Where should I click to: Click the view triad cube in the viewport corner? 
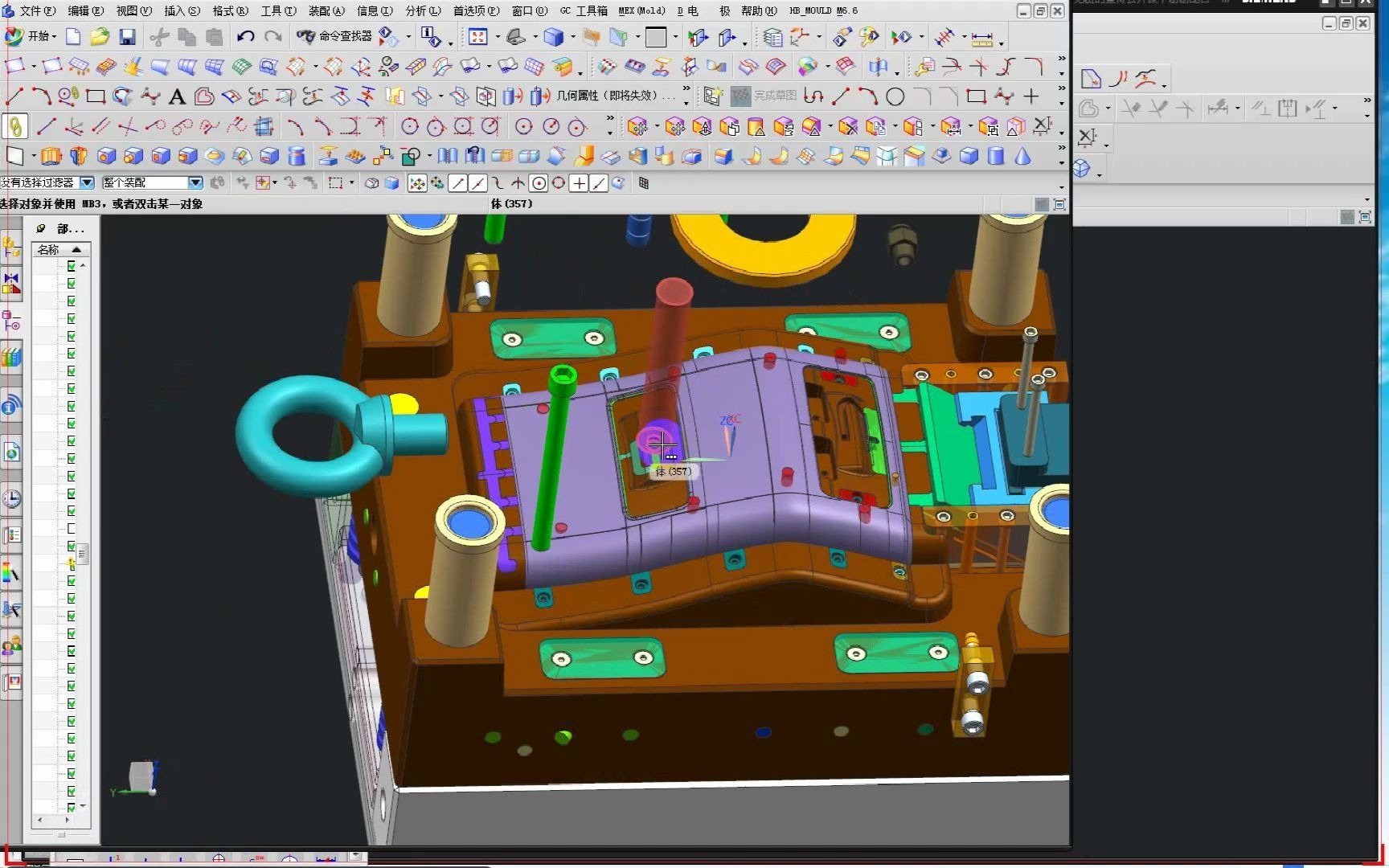pyautogui.click(x=142, y=776)
